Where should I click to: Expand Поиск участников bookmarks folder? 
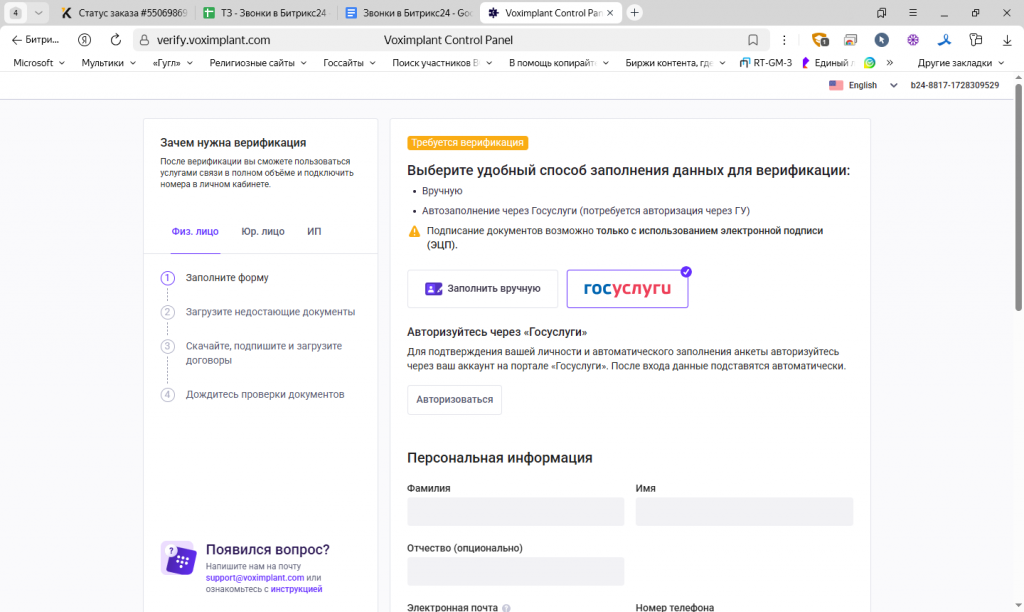441,63
